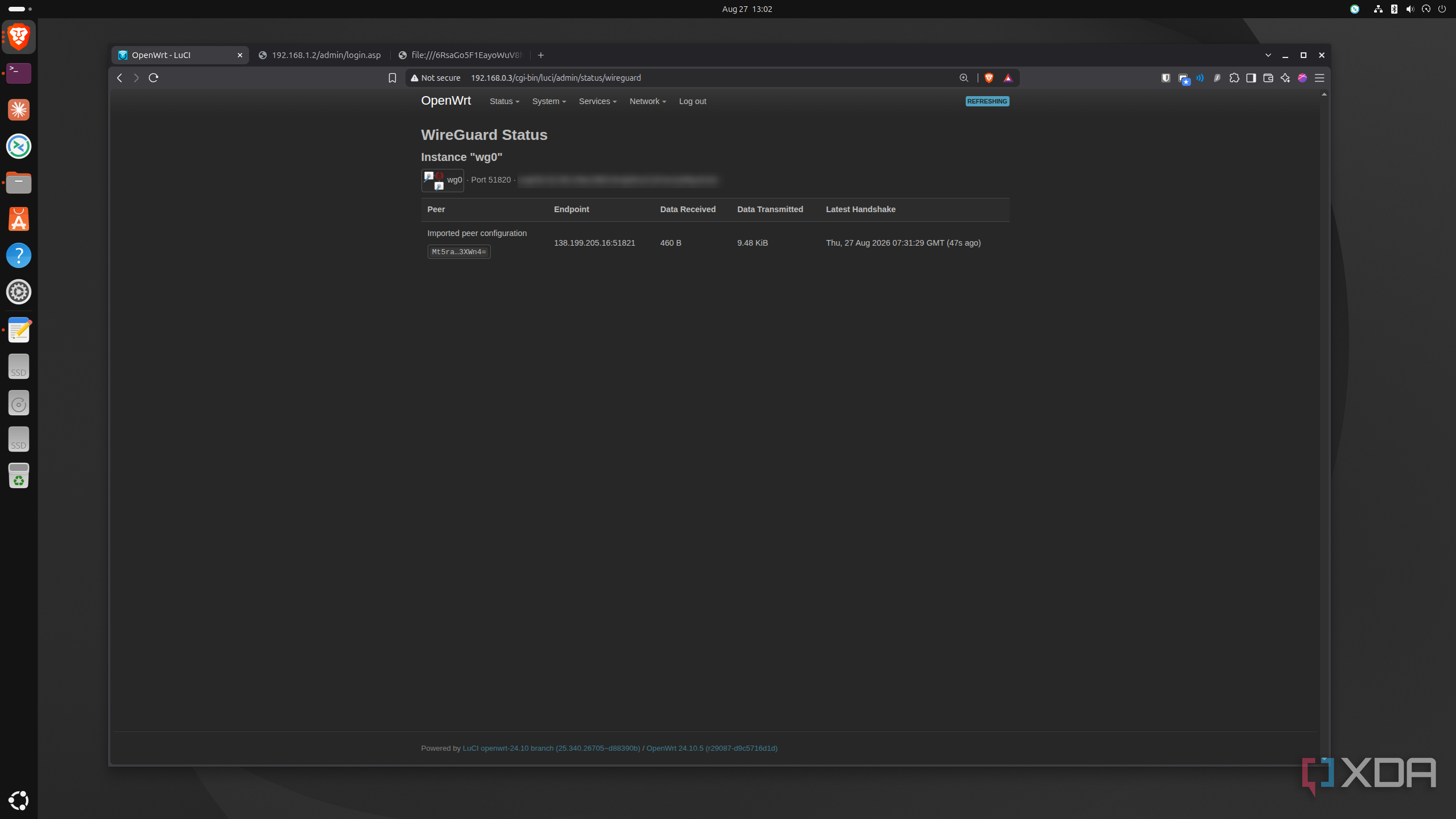The image size is (1456, 819).
Task: Select the OpenWrt - LuCI tab
Action: pos(180,55)
